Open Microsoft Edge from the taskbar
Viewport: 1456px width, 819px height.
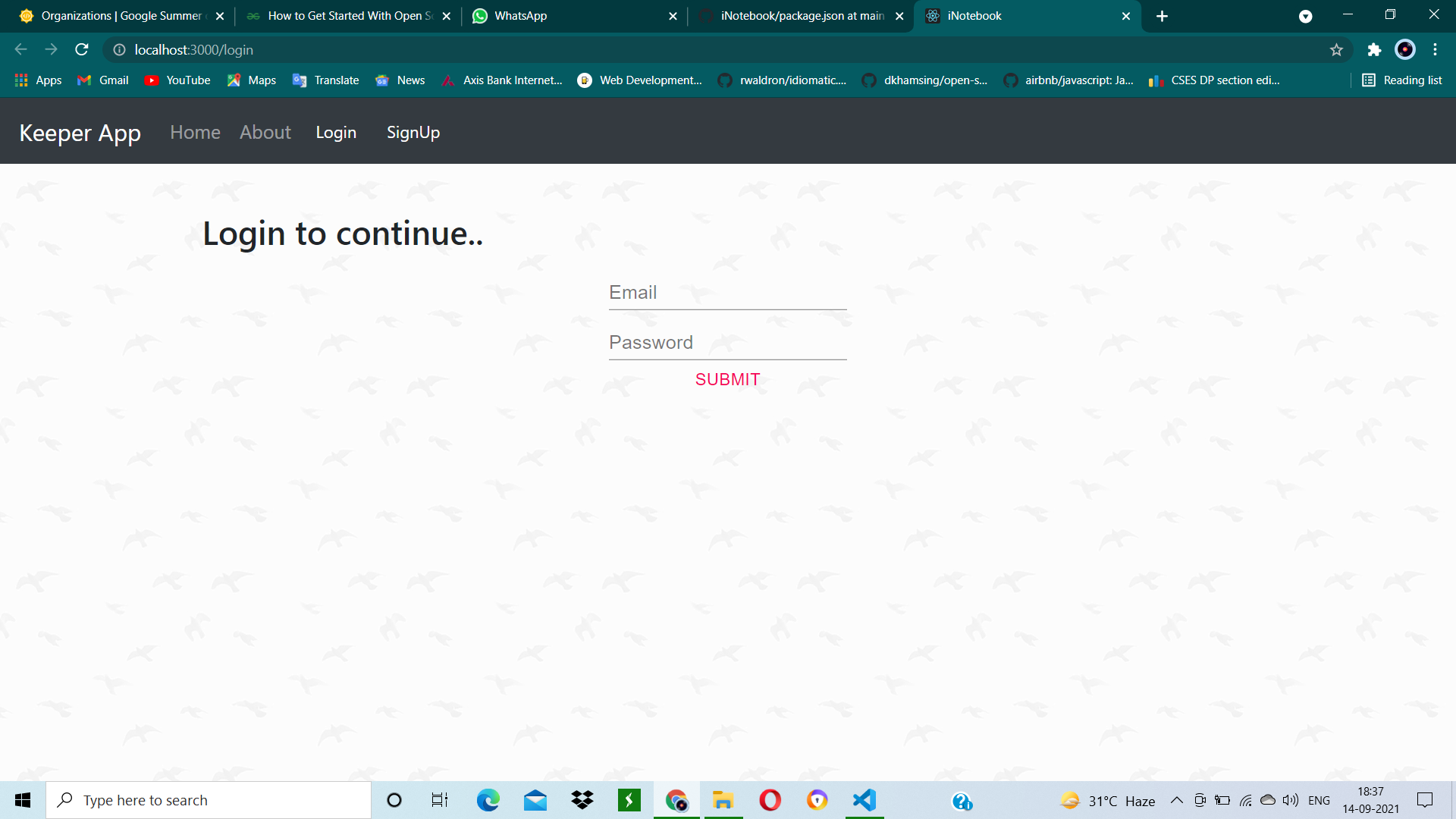coord(488,799)
